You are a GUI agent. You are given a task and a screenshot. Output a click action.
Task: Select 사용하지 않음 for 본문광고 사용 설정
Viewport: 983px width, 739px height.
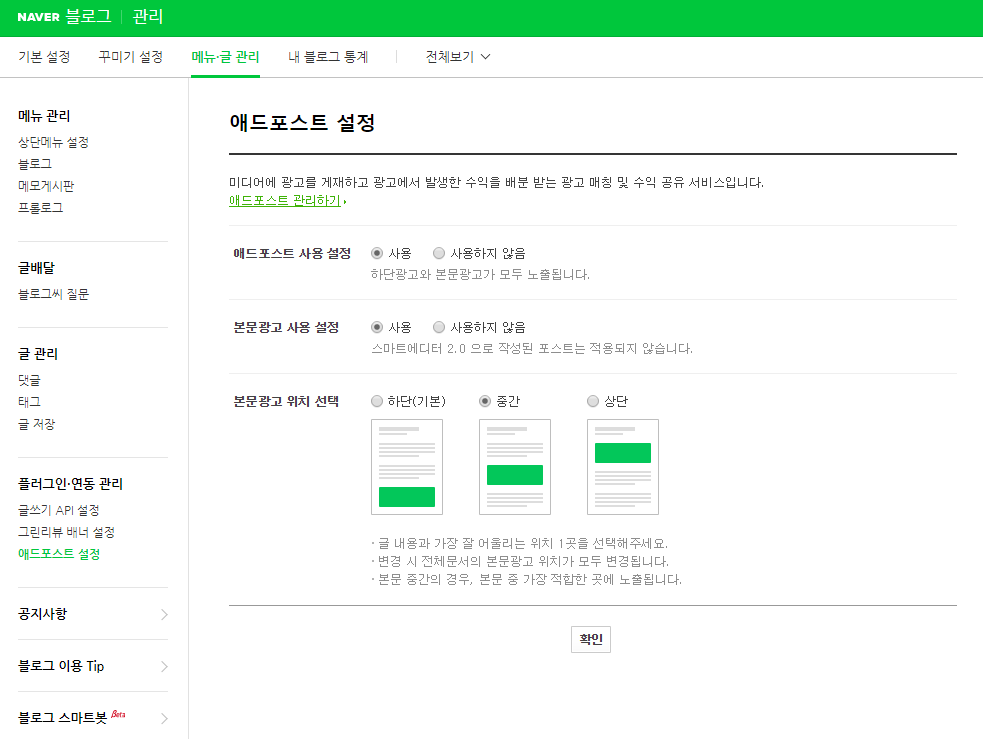pos(439,327)
